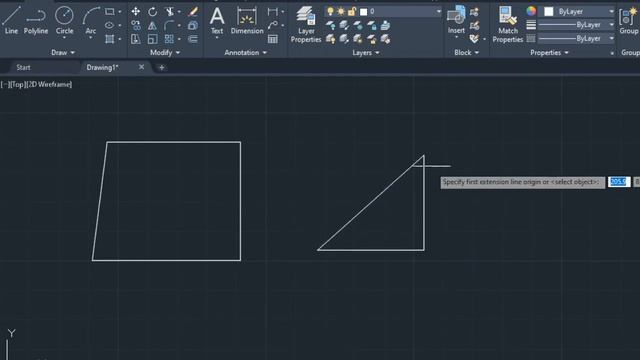Click the Group tool icon

tap(628, 20)
